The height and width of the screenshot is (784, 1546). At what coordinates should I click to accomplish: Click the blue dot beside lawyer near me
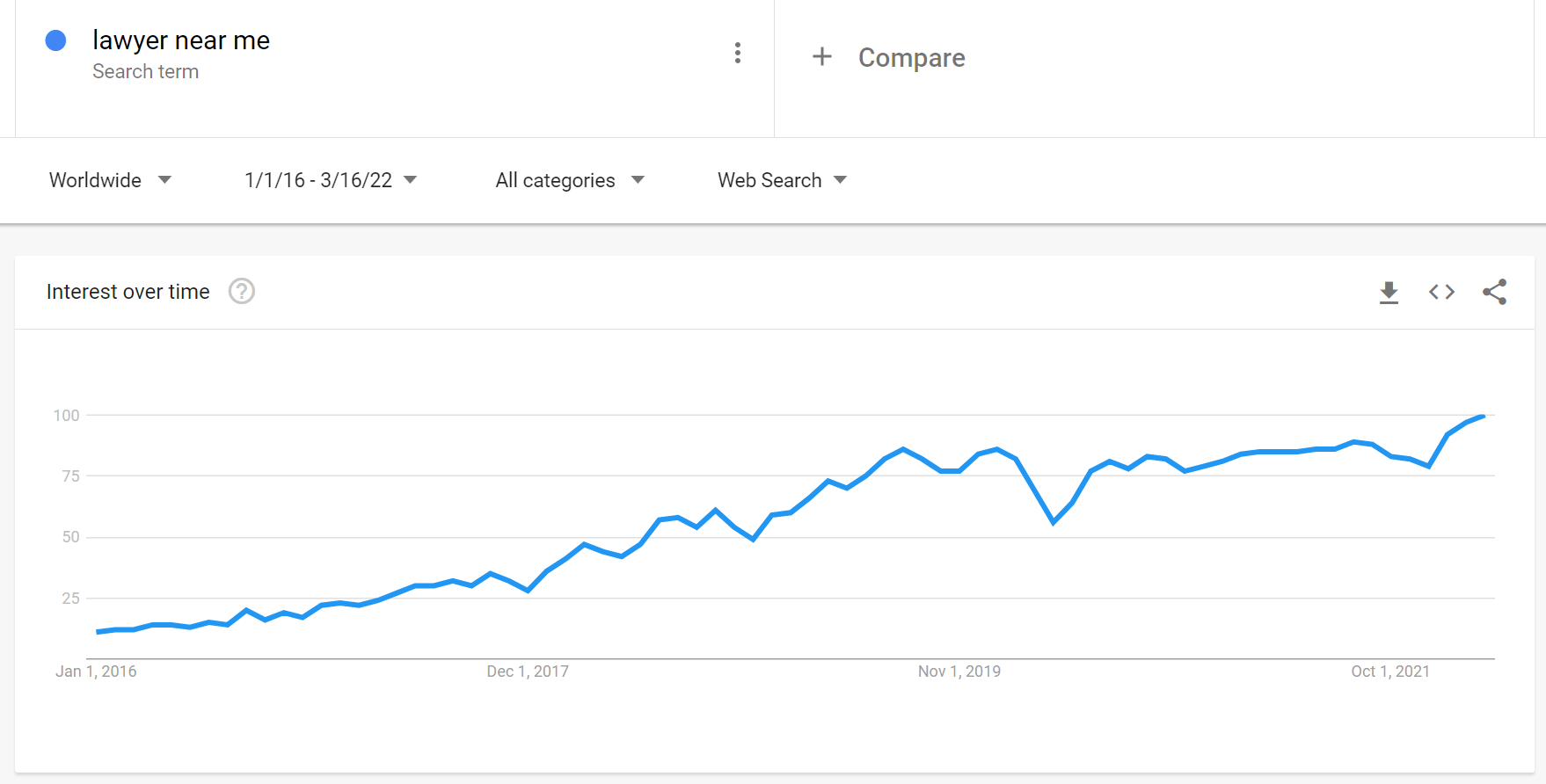coord(55,40)
